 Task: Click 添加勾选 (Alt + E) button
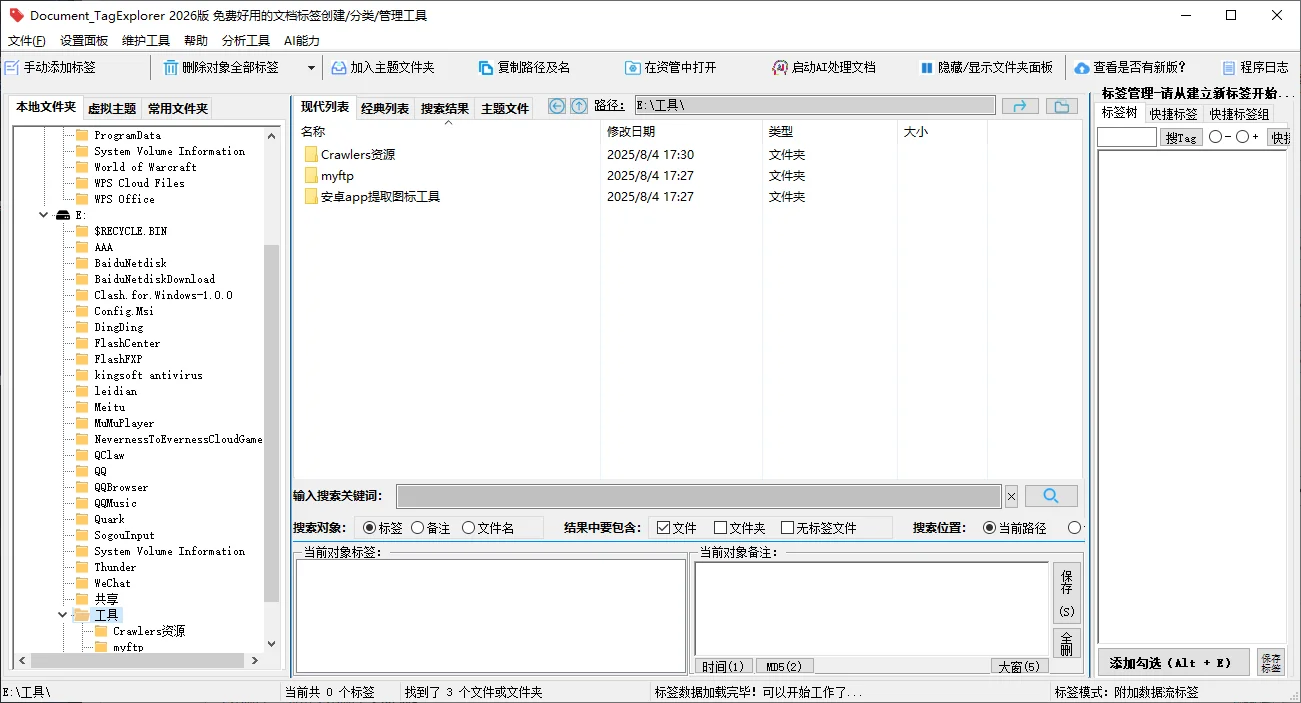click(x=1173, y=663)
